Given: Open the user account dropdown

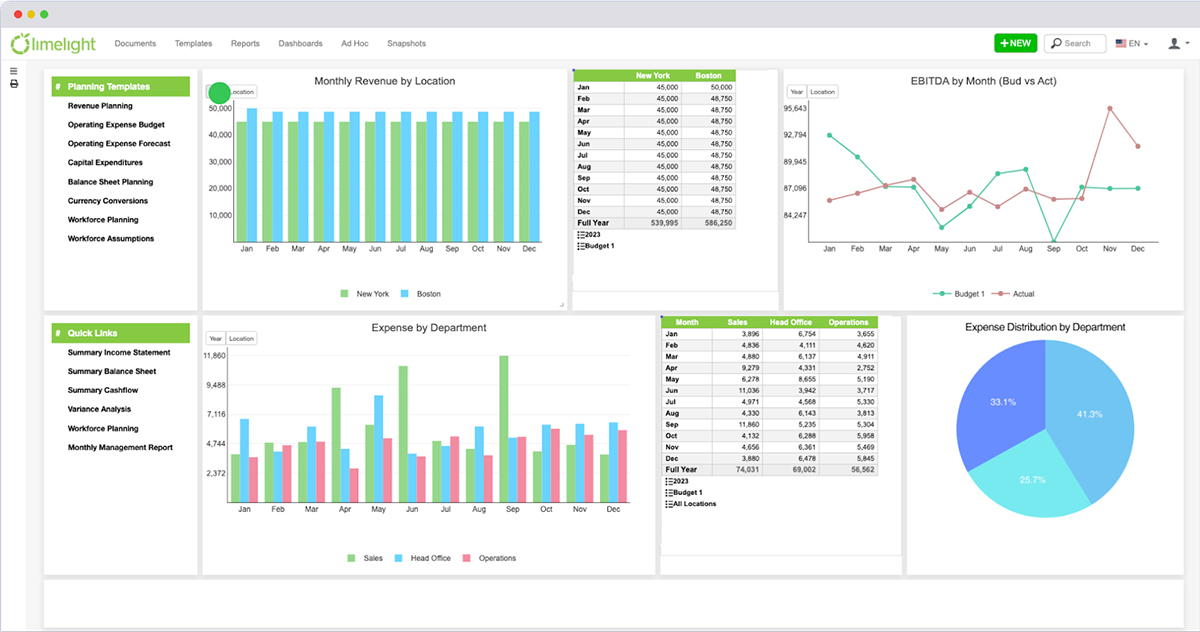Looking at the screenshot, I should [x=1177, y=44].
